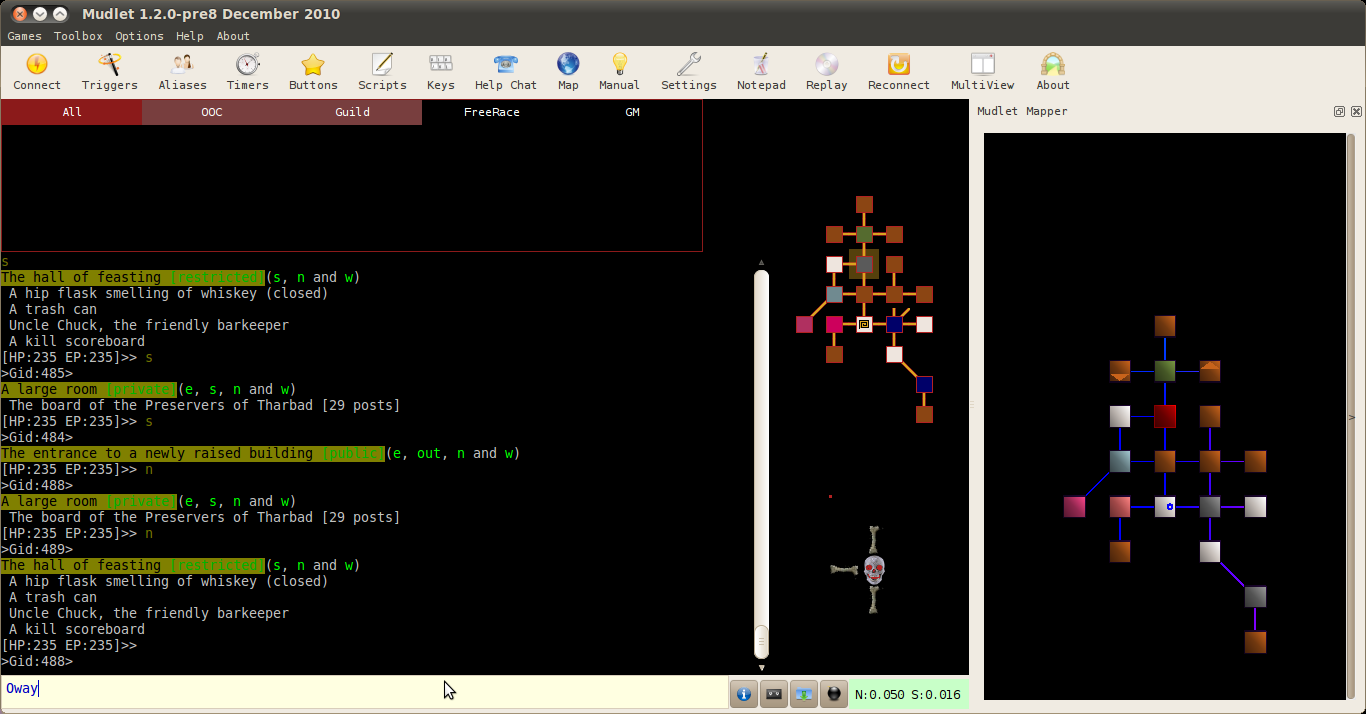Screen dimensions: 1366x714
Task: Open the Scripts editor
Action: coord(382,72)
